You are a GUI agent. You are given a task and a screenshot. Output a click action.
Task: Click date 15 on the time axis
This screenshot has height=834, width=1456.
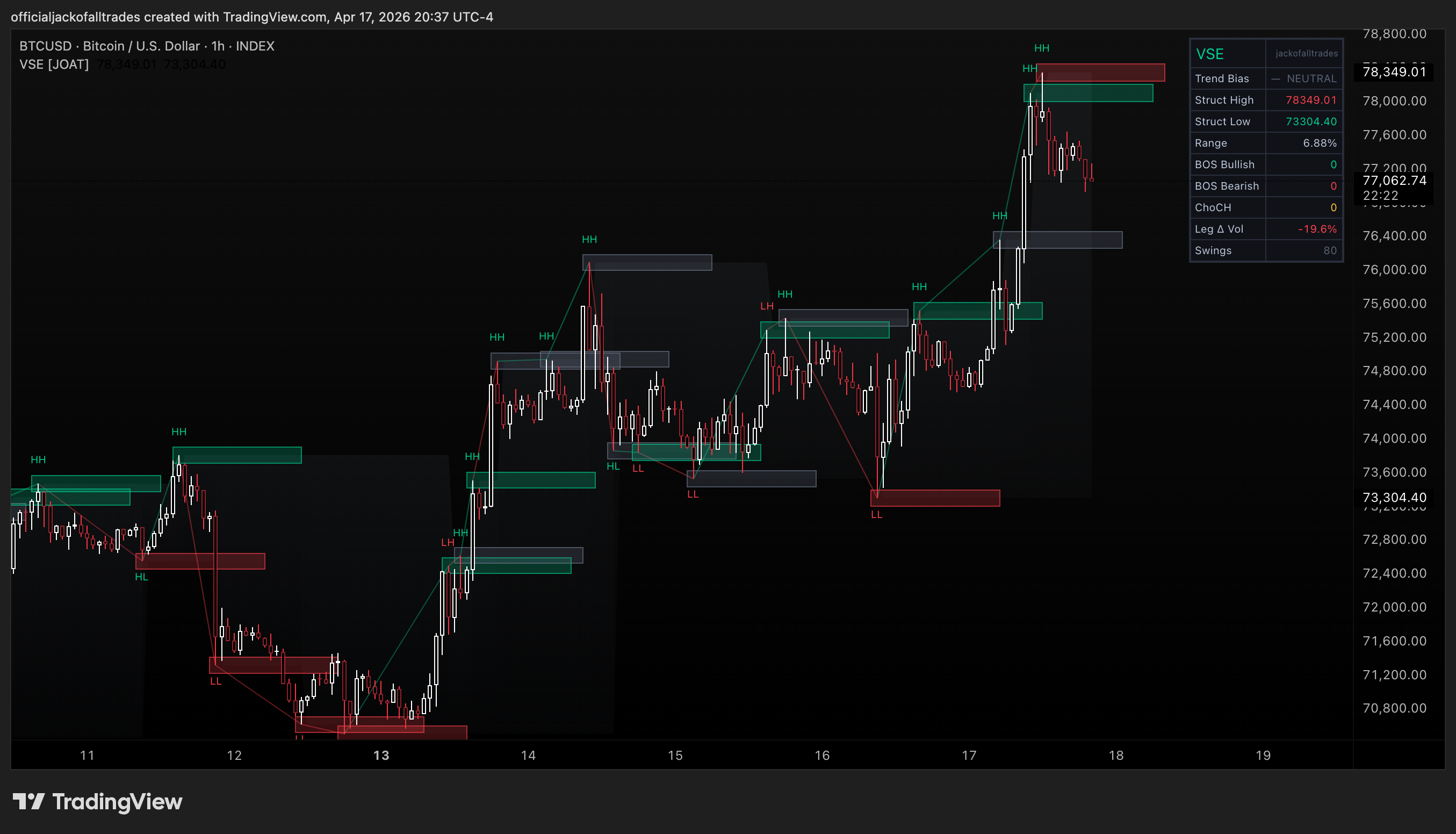tap(675, 755)
